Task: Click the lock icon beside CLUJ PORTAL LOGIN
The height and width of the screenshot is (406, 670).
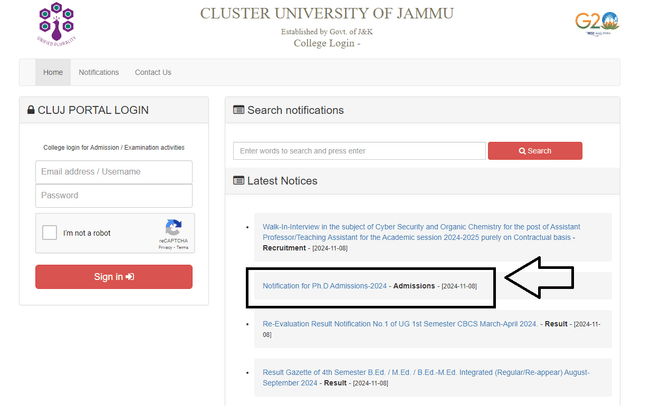Action: click(x=31, y=110)
